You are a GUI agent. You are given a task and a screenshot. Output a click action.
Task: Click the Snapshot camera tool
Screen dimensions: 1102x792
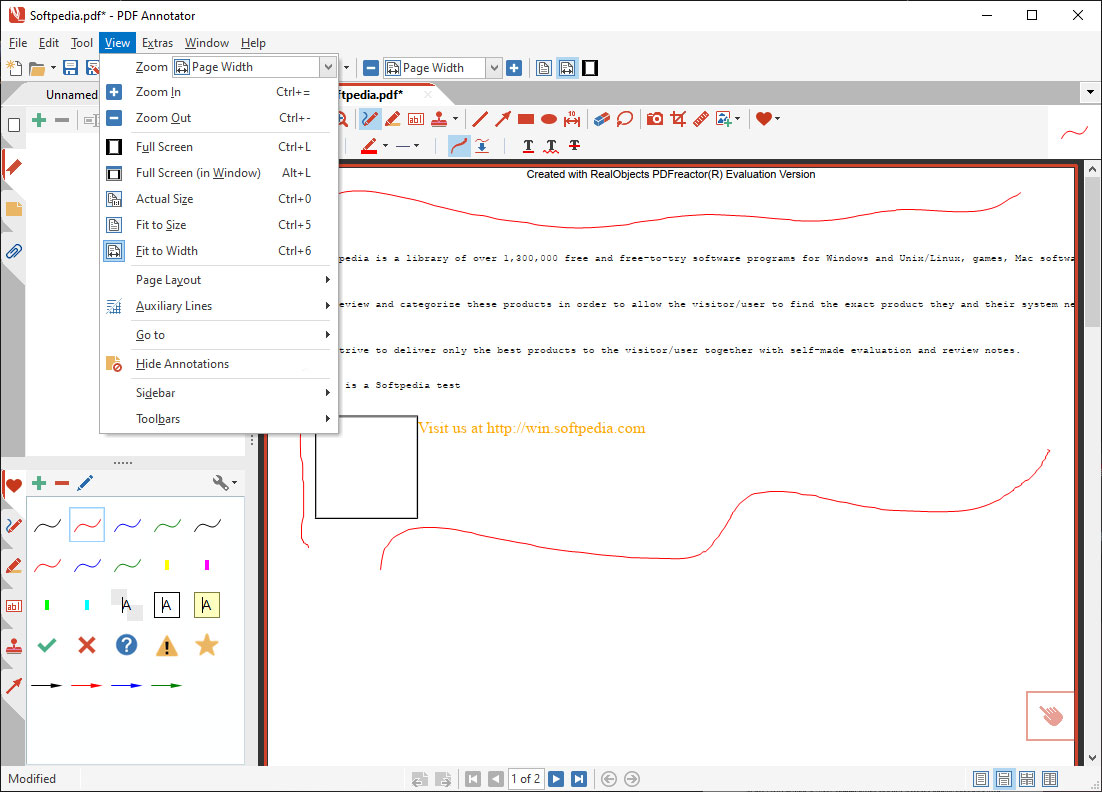click(x=655, y=119)
